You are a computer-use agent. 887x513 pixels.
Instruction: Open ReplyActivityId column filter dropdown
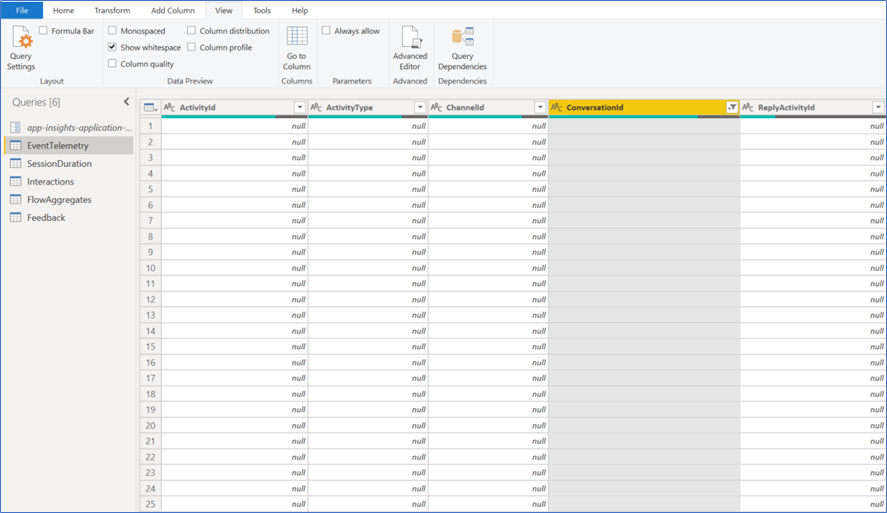[878, 107]
